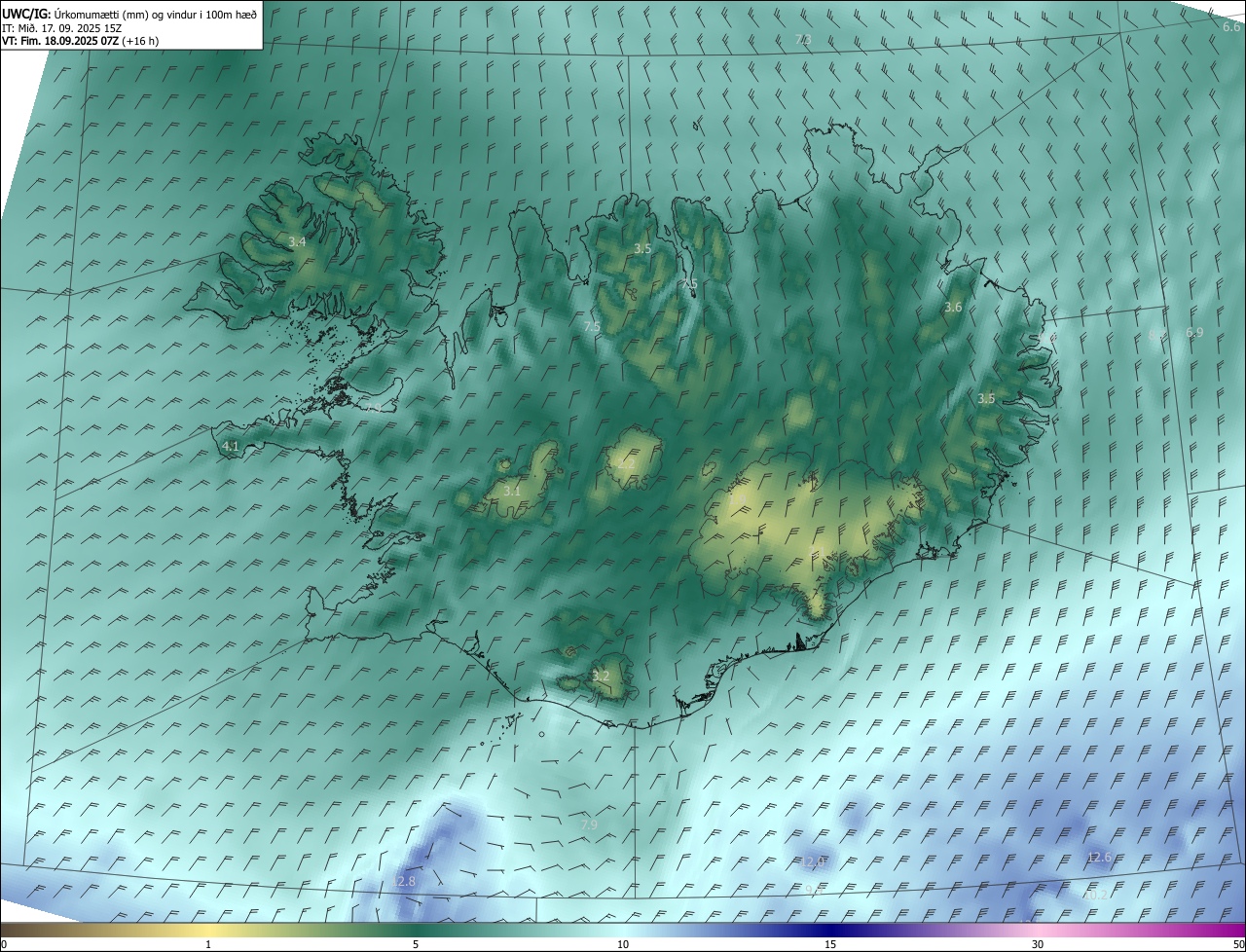Click the color scale tick labeled 5
The height and width of the screenshot is (952, 1246).
pos(416,945)
